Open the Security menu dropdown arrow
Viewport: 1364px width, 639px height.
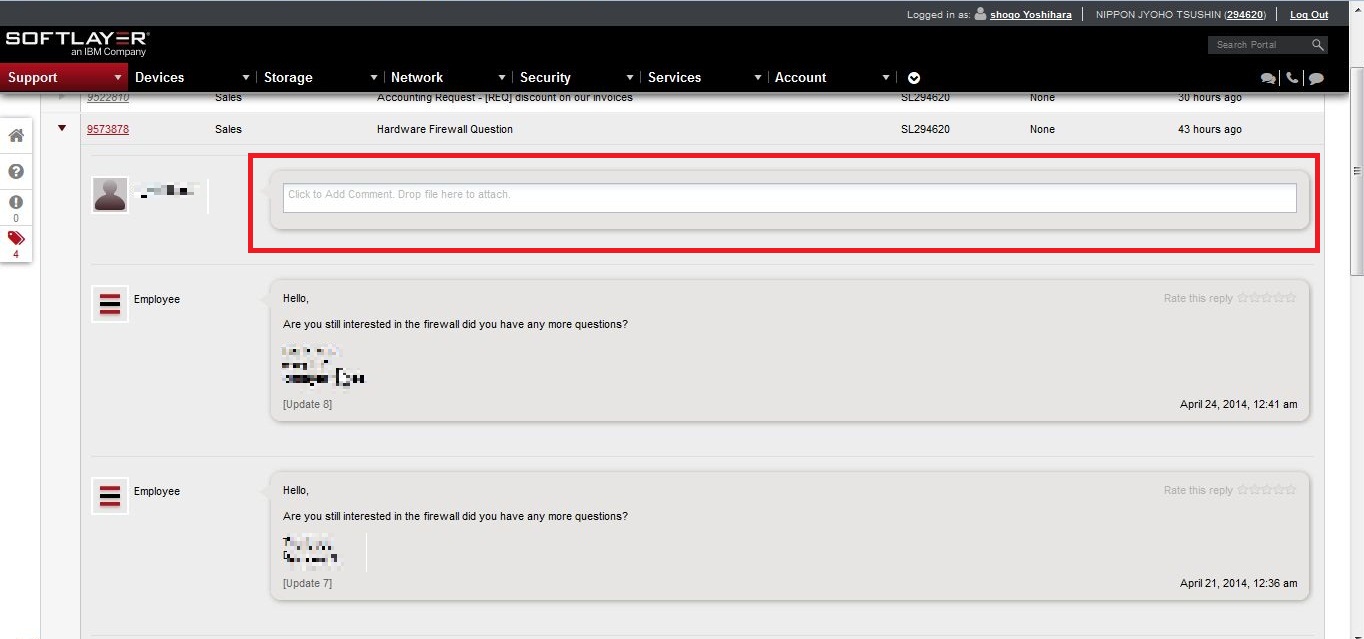coord(630,78)
